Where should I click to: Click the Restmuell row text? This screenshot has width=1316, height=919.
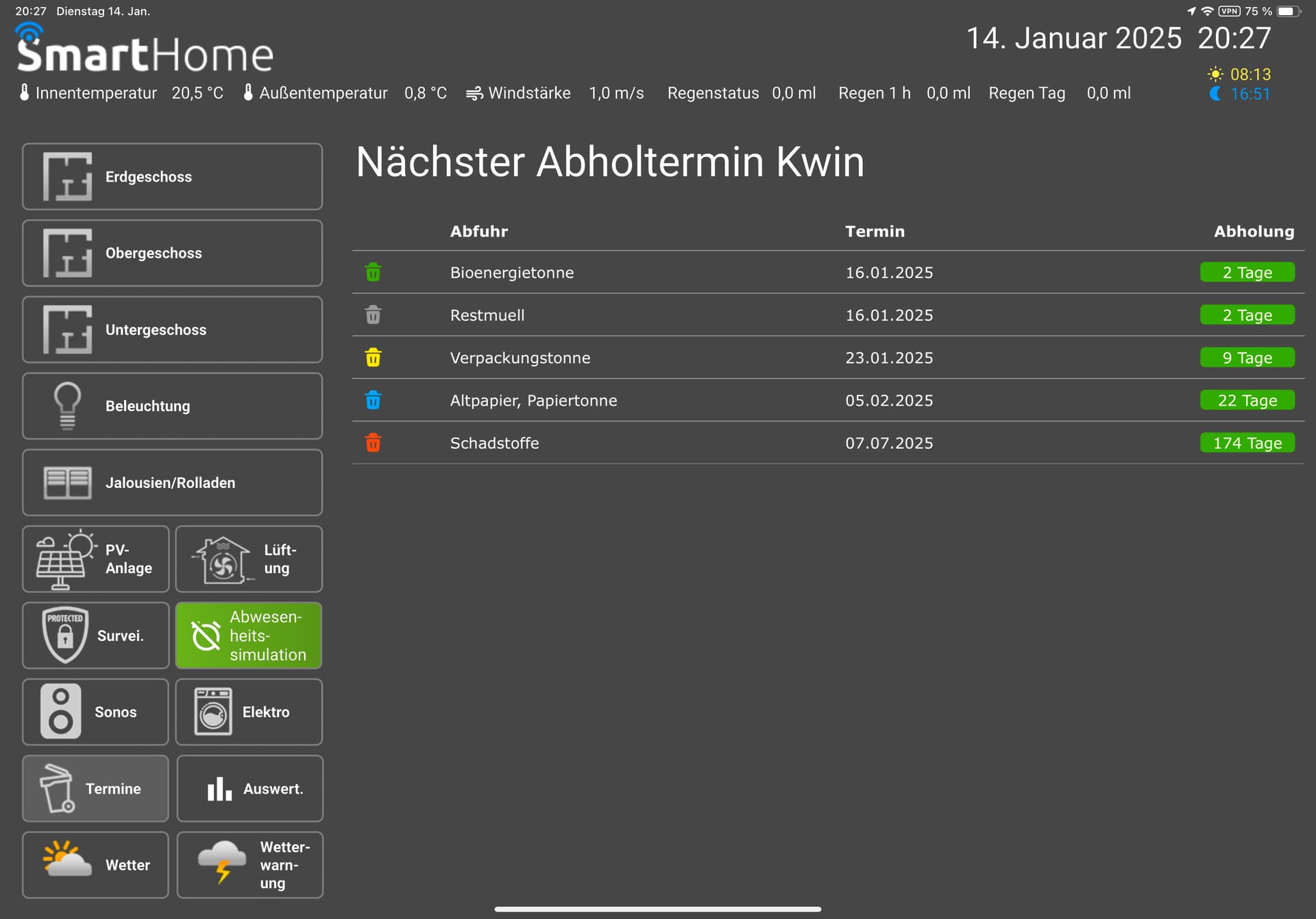(487, 315)
